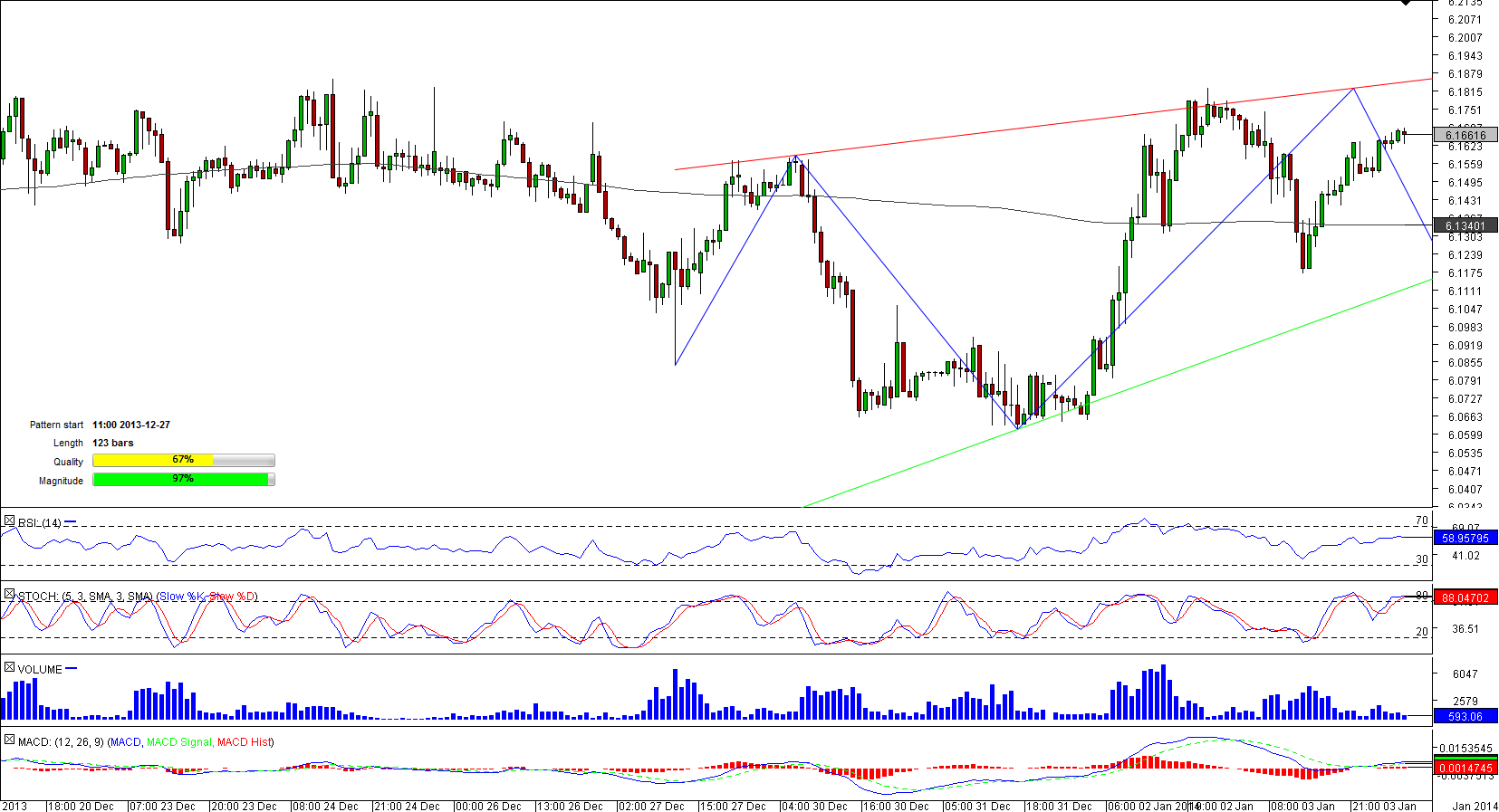Image resolution: width=1499 pixels, height=812 pixels.
Task: Click time axis label '15:00 27 Dec'
Action: click(x=733, y=806)
